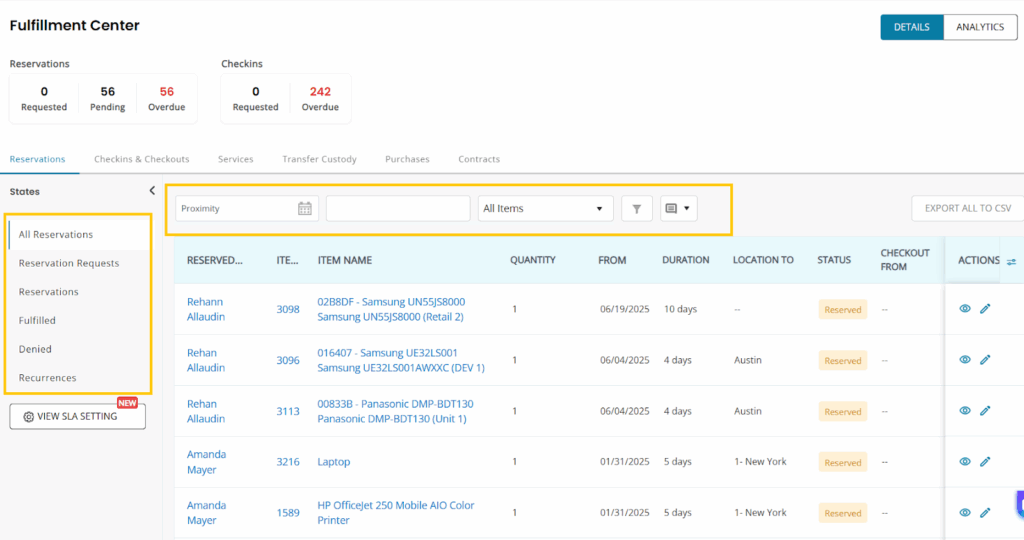View the HP OfficeJet reservation via eye icon
The width and height of the screenshot is (1024, 540).
(x=965, y=513)
